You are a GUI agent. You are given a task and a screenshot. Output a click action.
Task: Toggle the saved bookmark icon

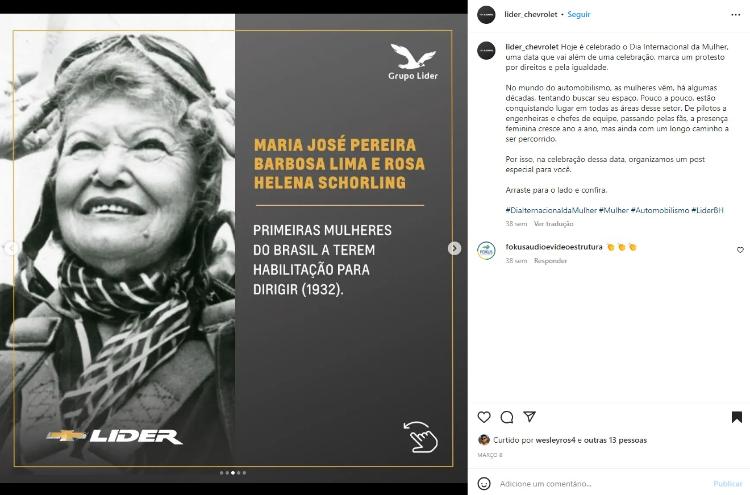pos(737,417)
